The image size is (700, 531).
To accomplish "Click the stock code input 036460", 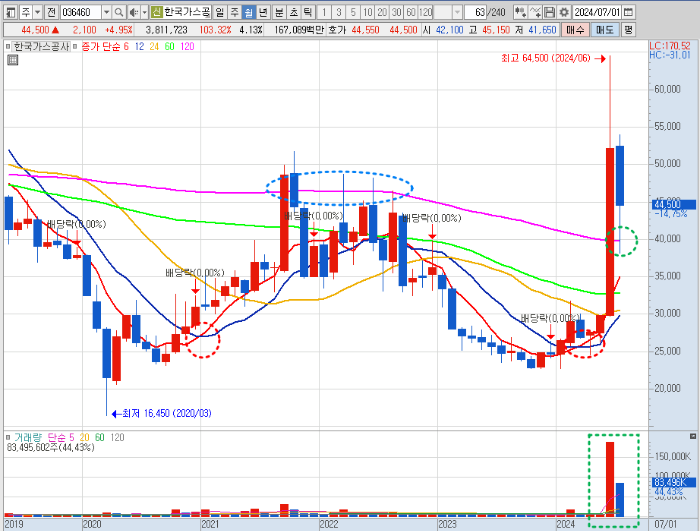I will tap(81, 12).
